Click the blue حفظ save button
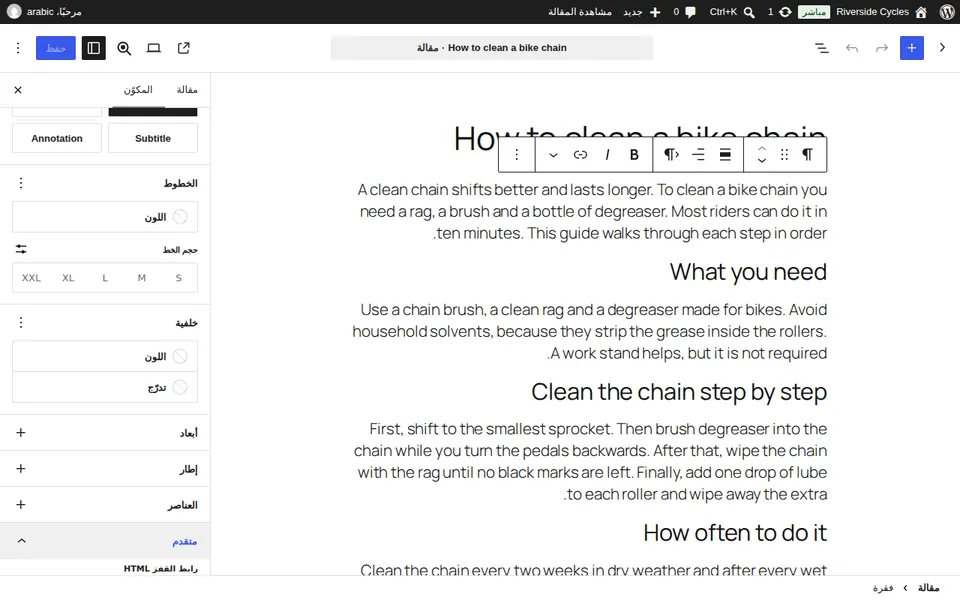This screenshot has height=600, width=960. tap(56, 48)
